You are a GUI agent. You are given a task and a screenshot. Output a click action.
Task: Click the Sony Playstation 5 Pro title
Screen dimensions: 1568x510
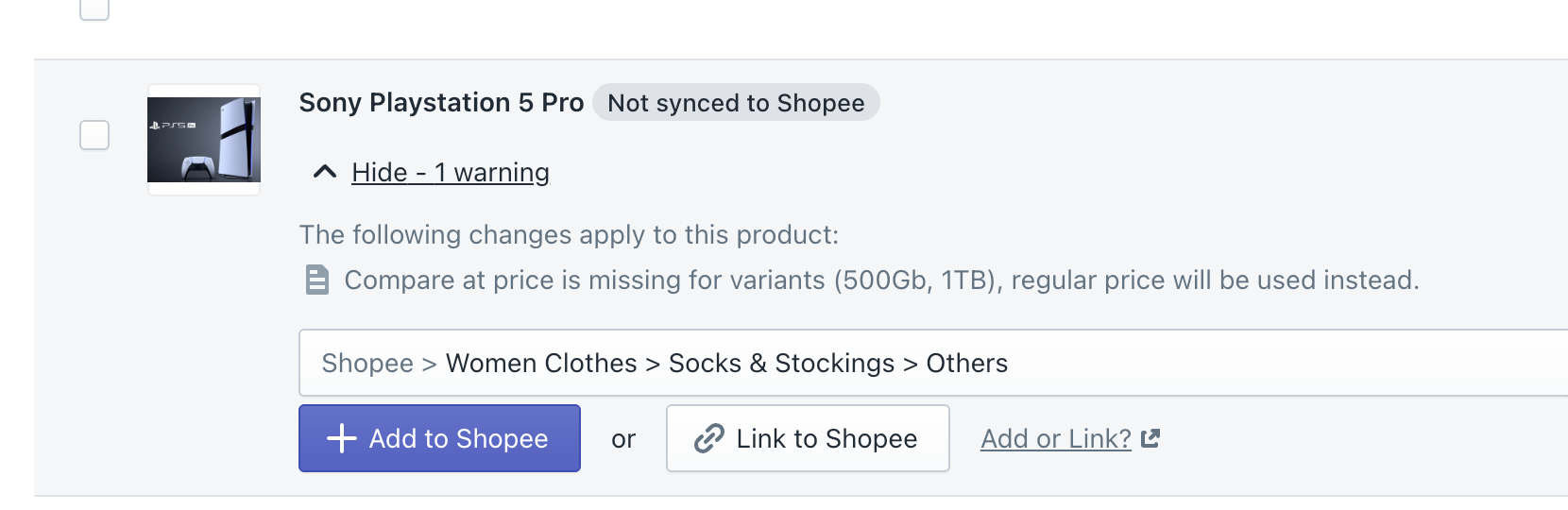(x=441, y=103)
